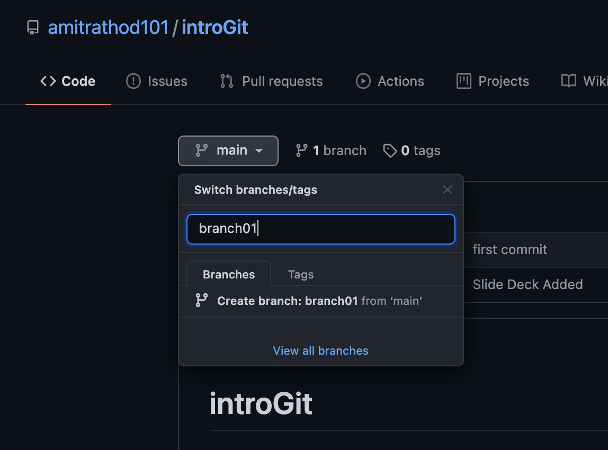Open the View all branches link
Screen dimensions: 608x450
point(321,351)
